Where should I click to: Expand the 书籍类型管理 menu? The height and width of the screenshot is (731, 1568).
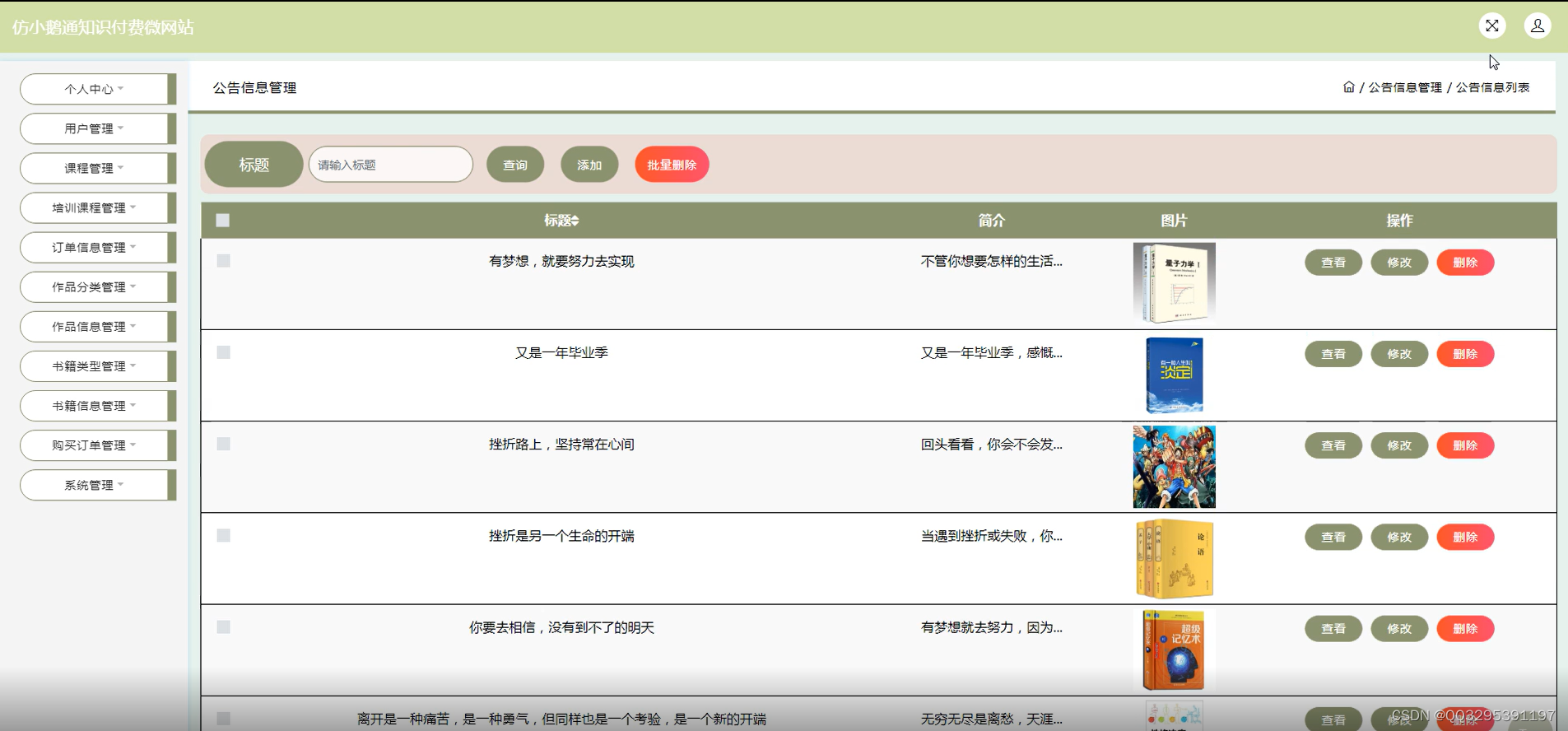[98, 366]
